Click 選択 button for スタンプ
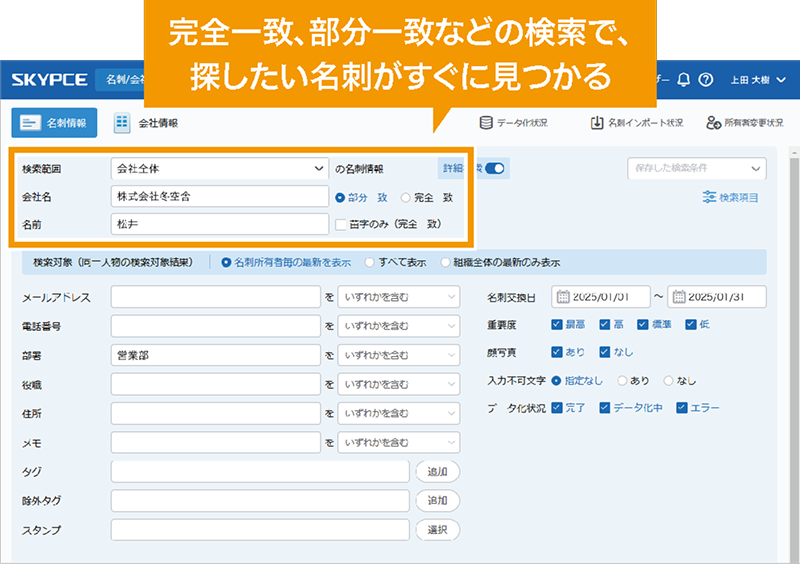This screenshot has width=800, height=564. (x=437, y=530)
